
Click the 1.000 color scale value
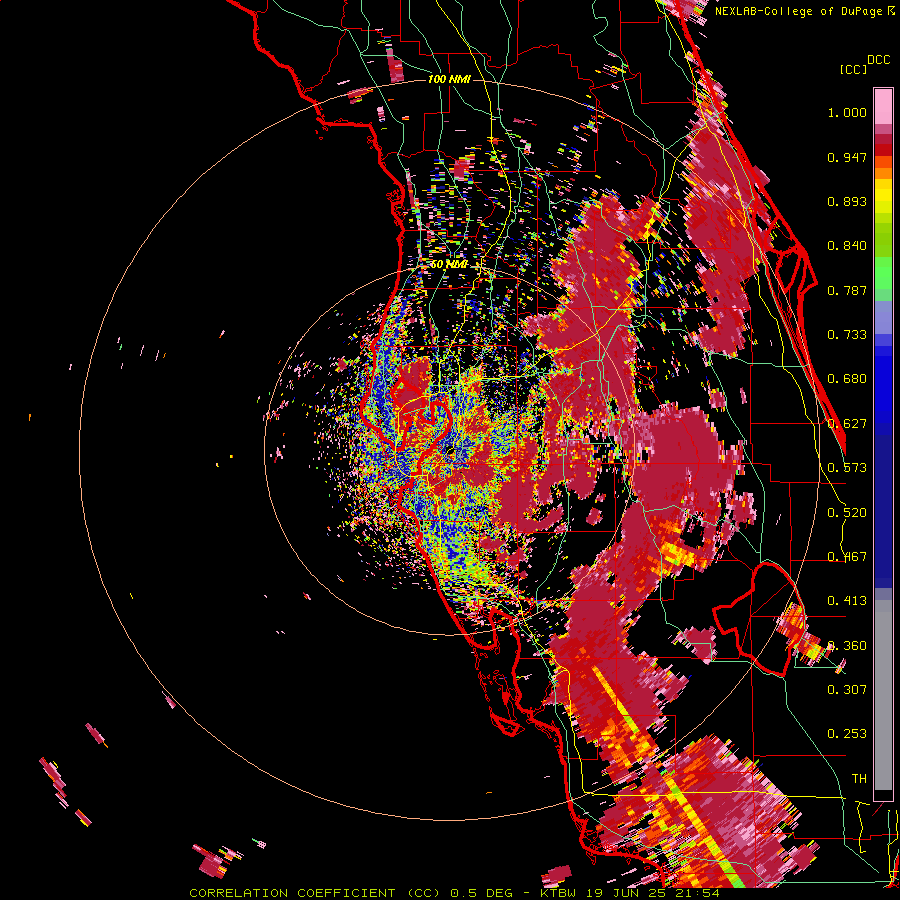coord(847,112)
